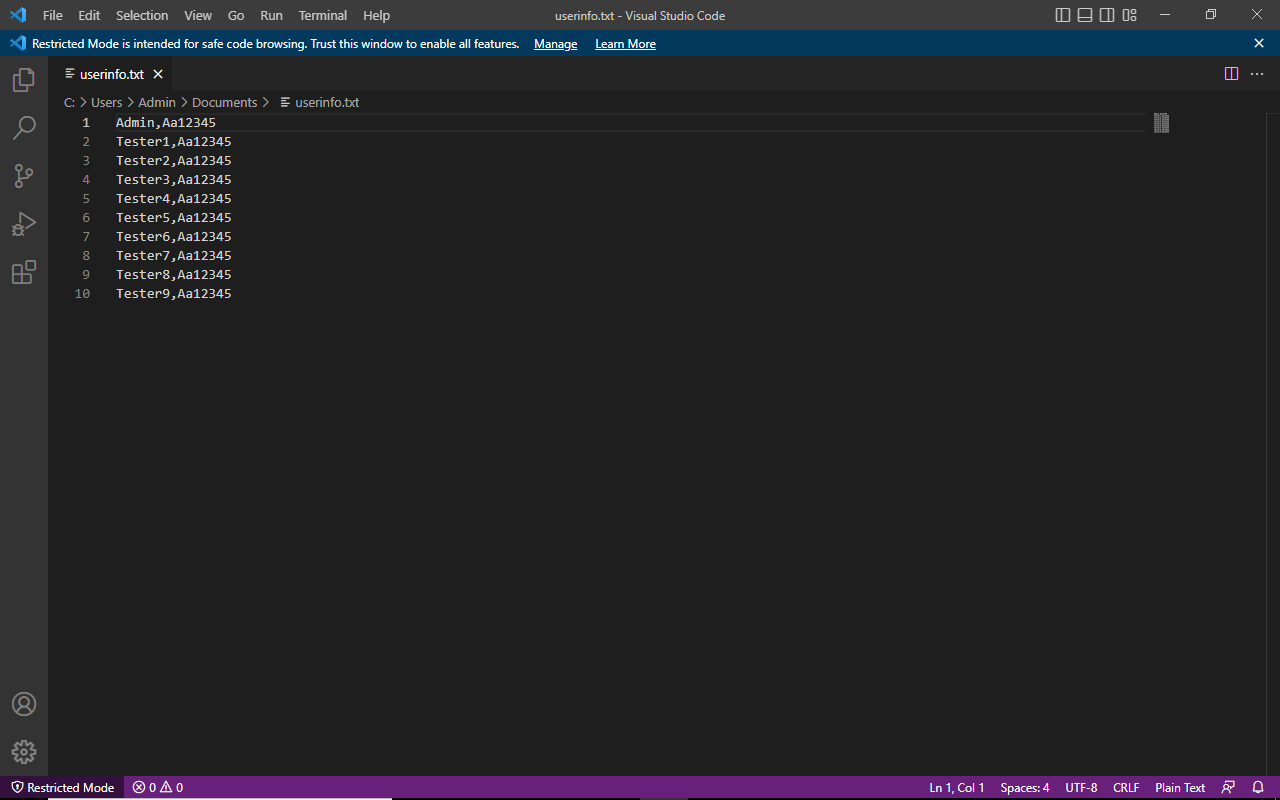Click Restricted Mode shield in status bar
This screenshot has height=800, width=1280.
click(62, 788)
